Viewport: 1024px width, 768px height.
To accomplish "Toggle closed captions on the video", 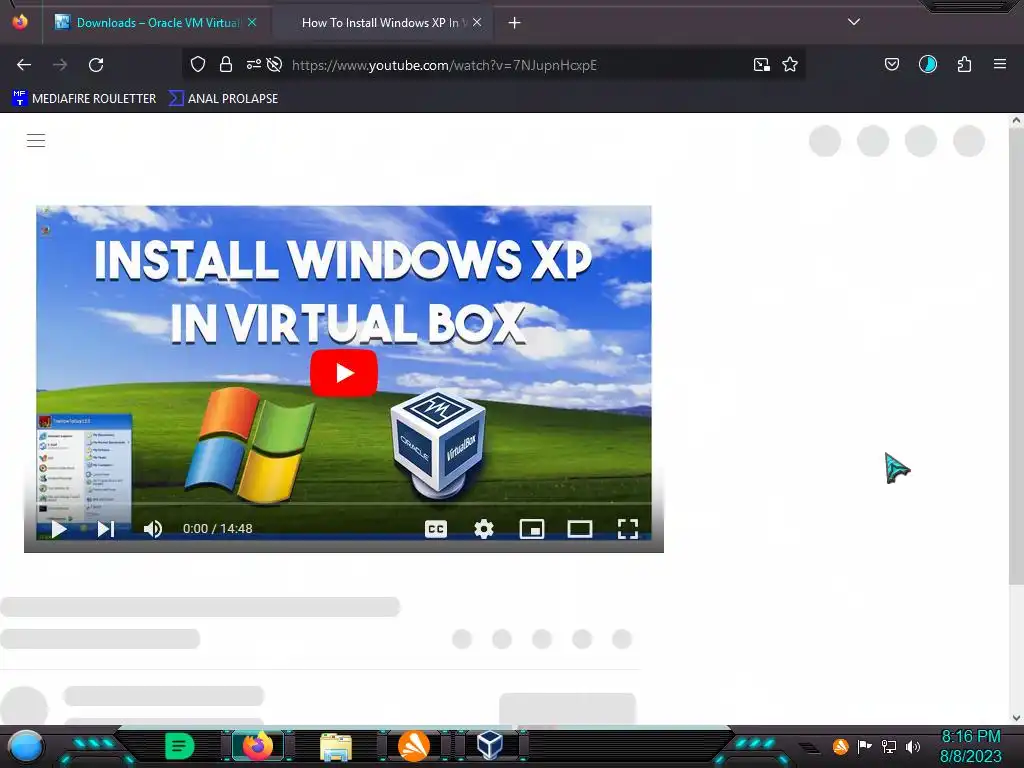I will (x=436, y=529).
